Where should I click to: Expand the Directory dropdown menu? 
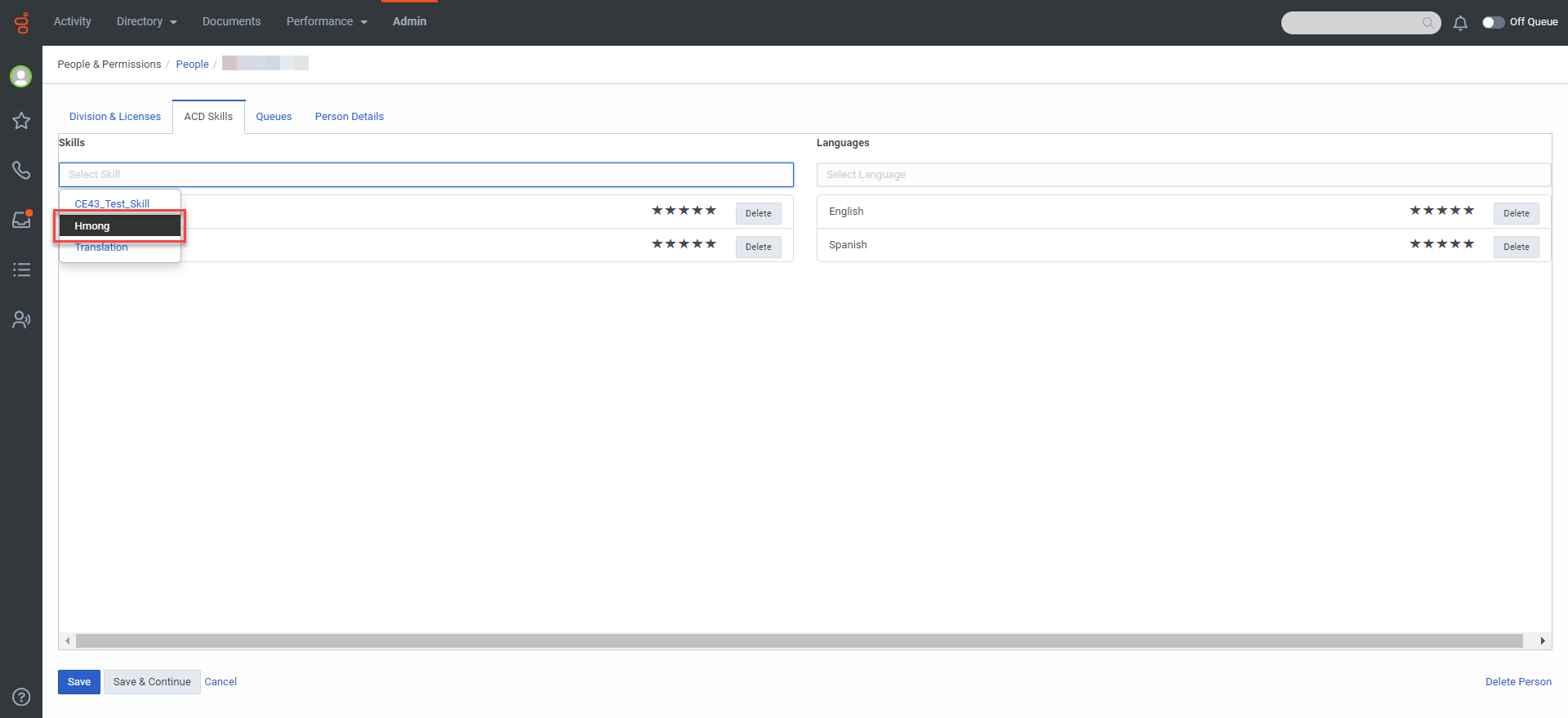click(147, 21)
